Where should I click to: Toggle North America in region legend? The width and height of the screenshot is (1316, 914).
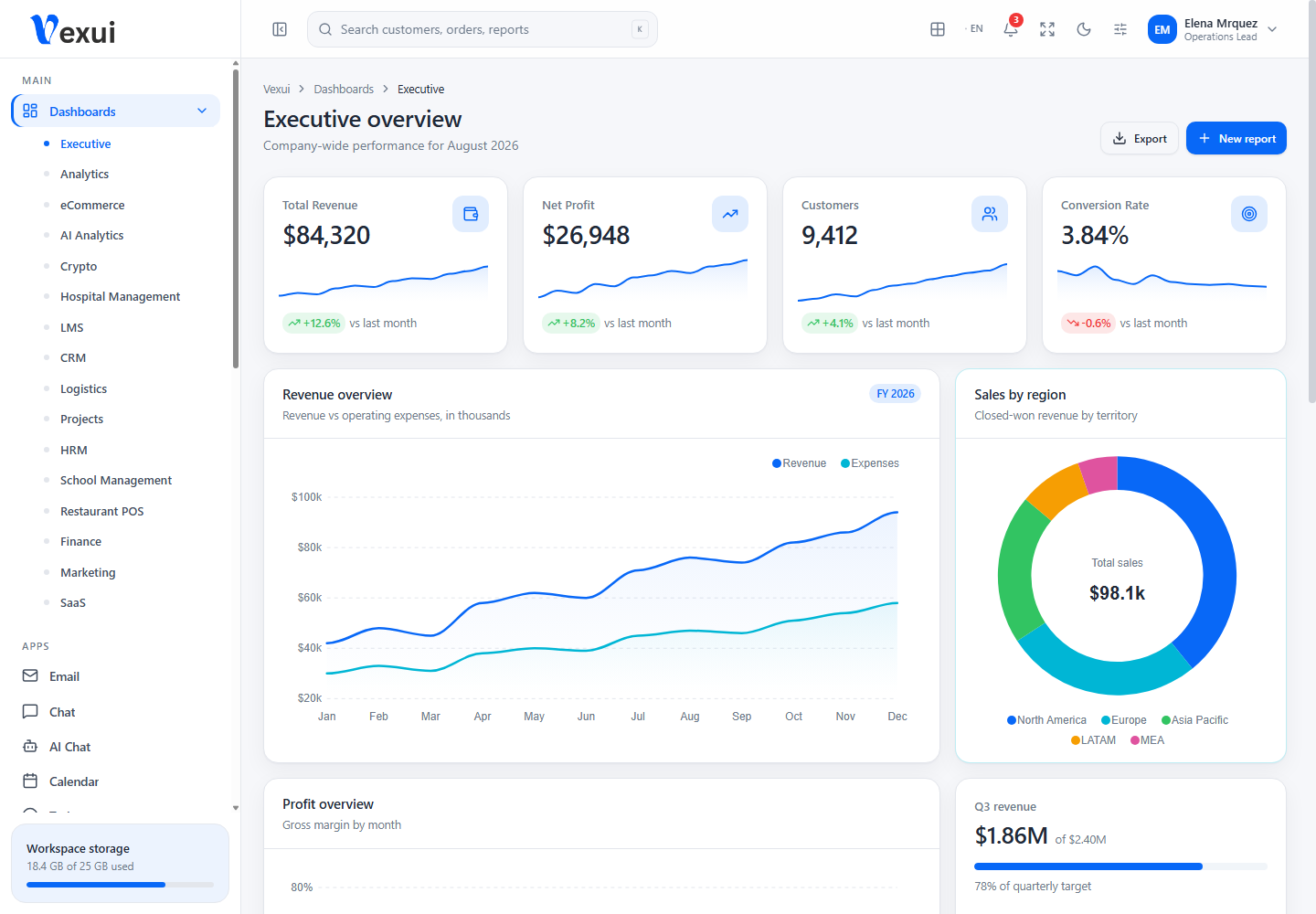[1046, 720]
